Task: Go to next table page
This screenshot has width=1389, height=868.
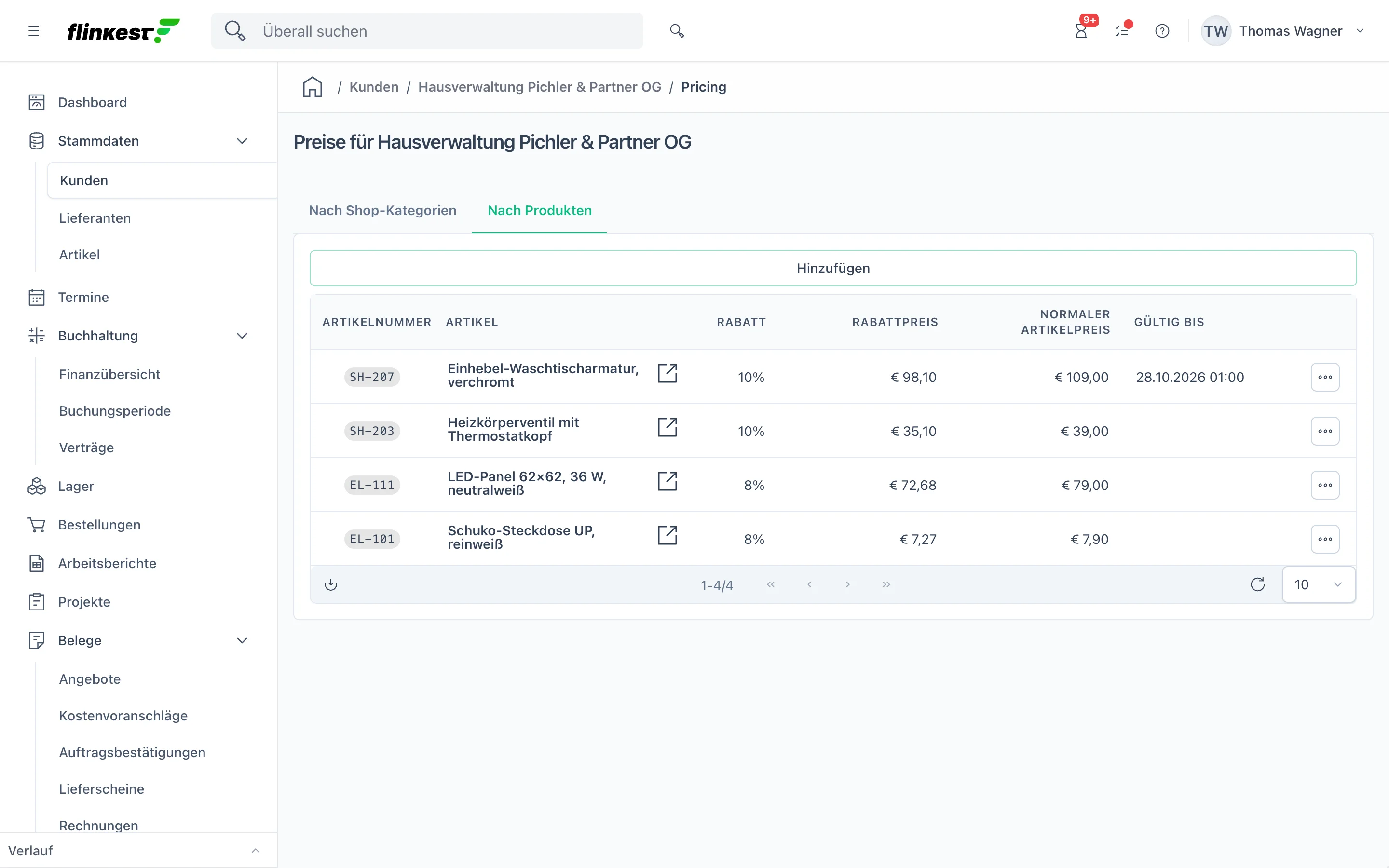Action: 848,584
